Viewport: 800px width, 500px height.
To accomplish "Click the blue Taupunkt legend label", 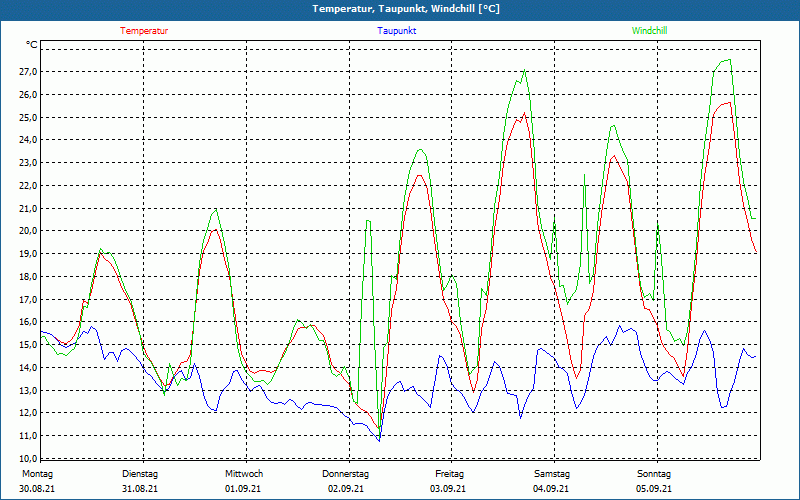I will [396, 31].
